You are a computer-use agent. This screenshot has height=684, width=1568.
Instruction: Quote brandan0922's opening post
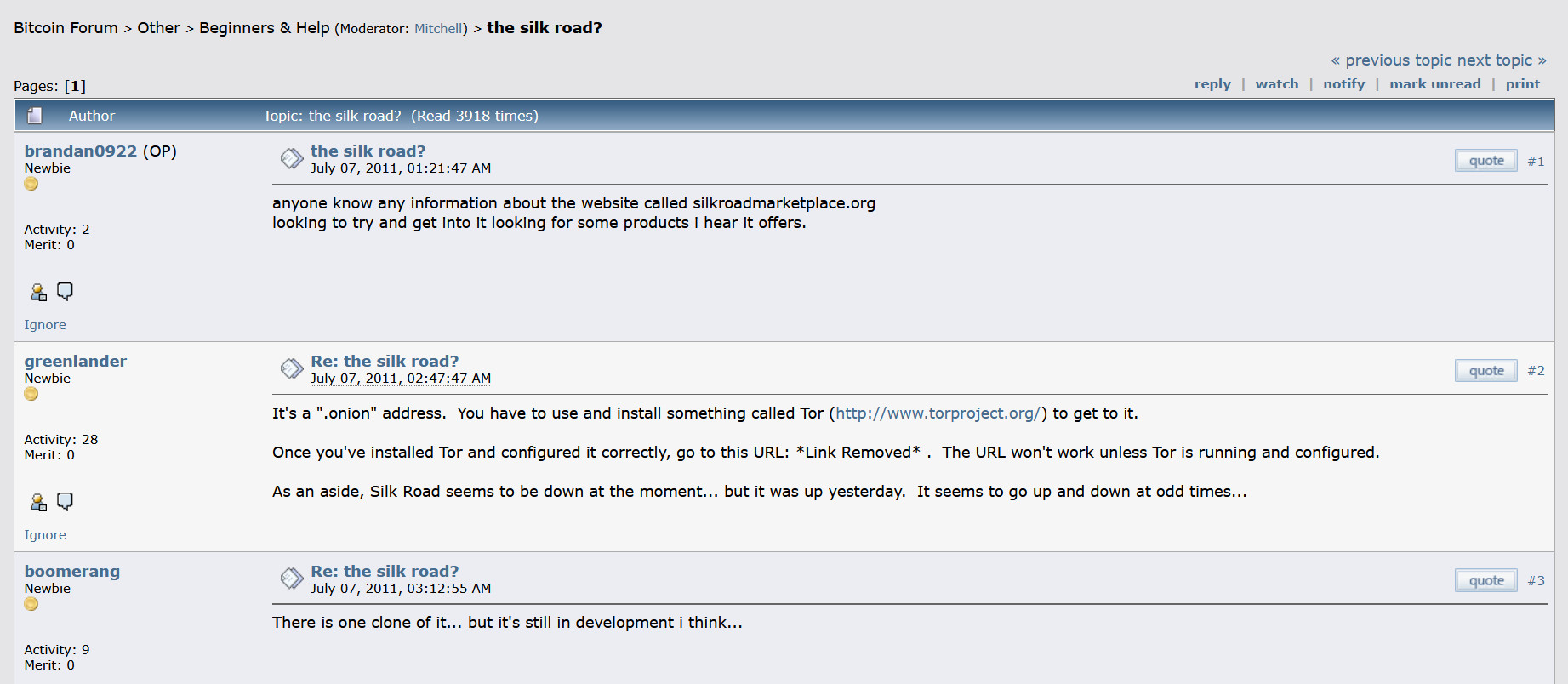1485,160
